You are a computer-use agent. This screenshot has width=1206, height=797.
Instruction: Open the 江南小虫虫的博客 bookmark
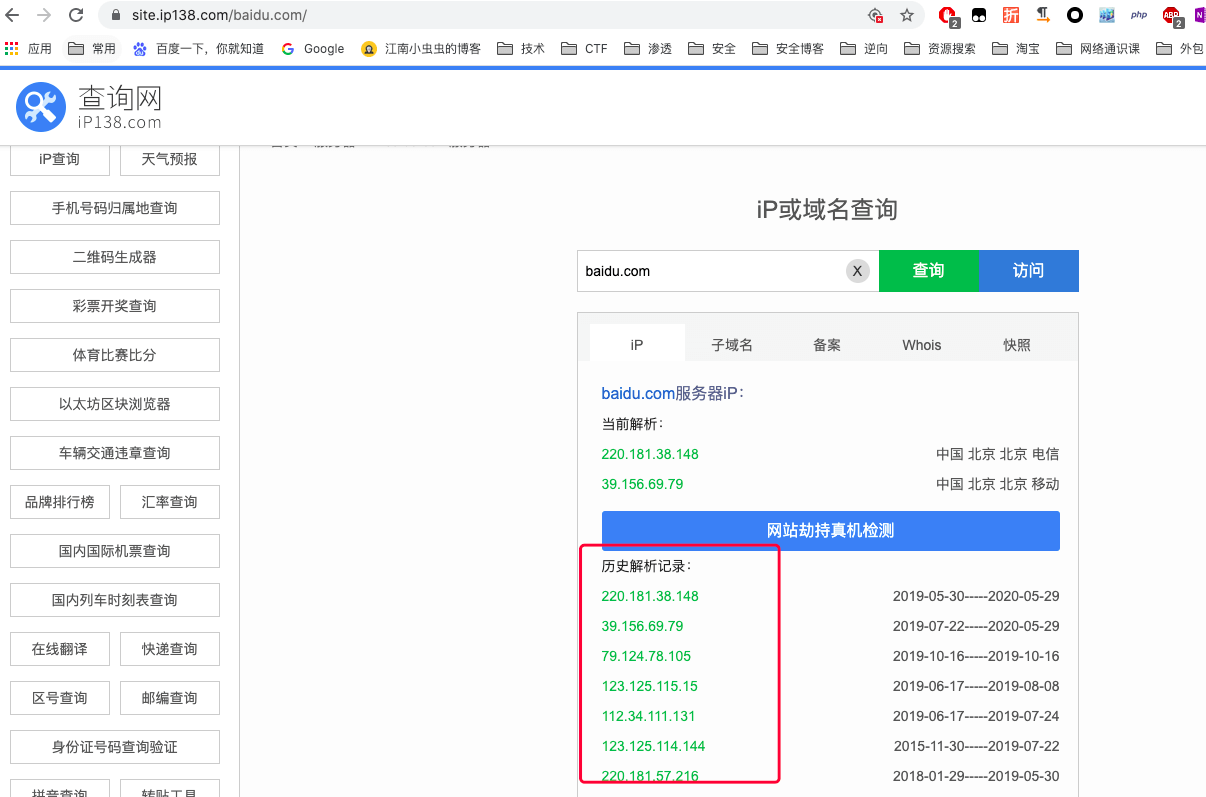[x=421, y=48]
